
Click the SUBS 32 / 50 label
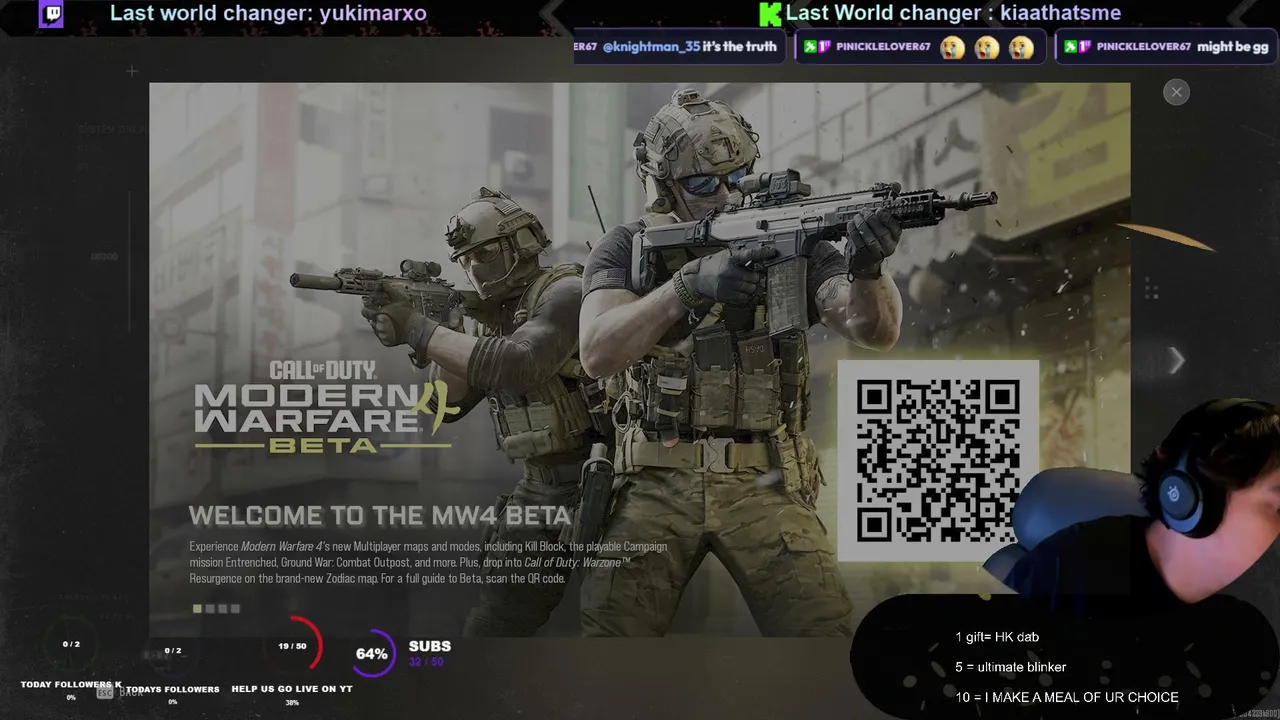click(429, 653)
